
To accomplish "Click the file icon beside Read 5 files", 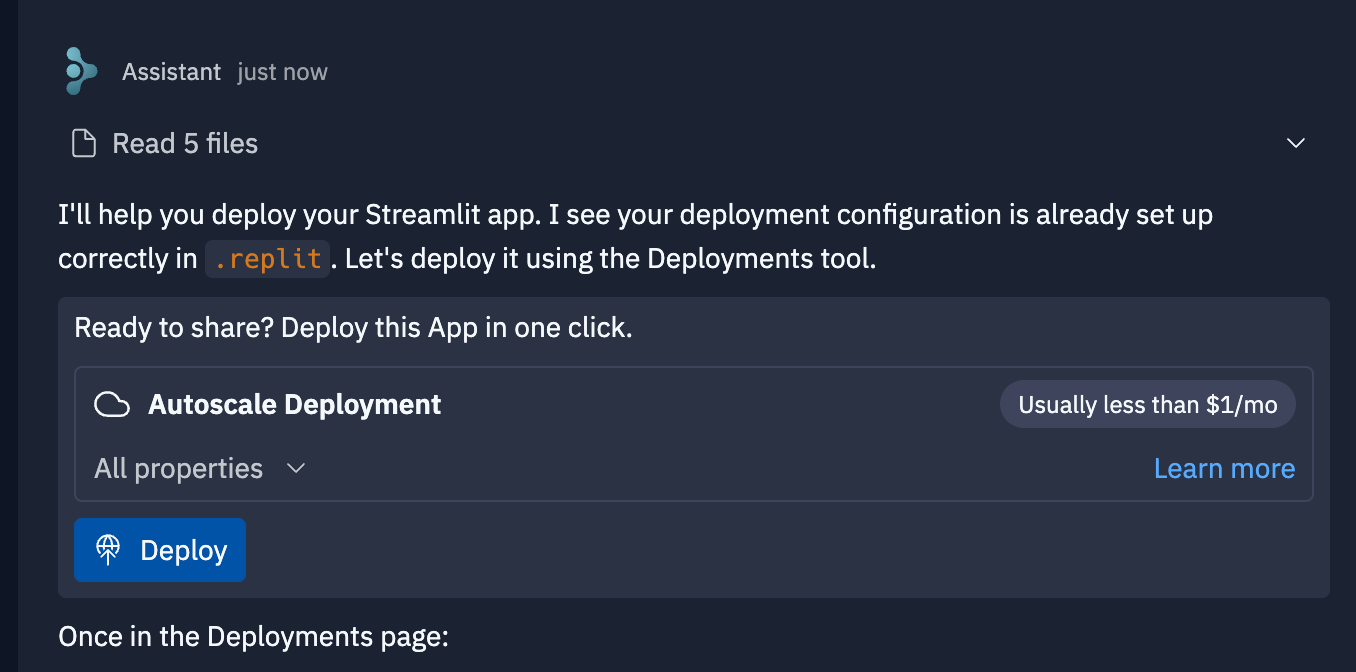I will click(x=84, y=144).
